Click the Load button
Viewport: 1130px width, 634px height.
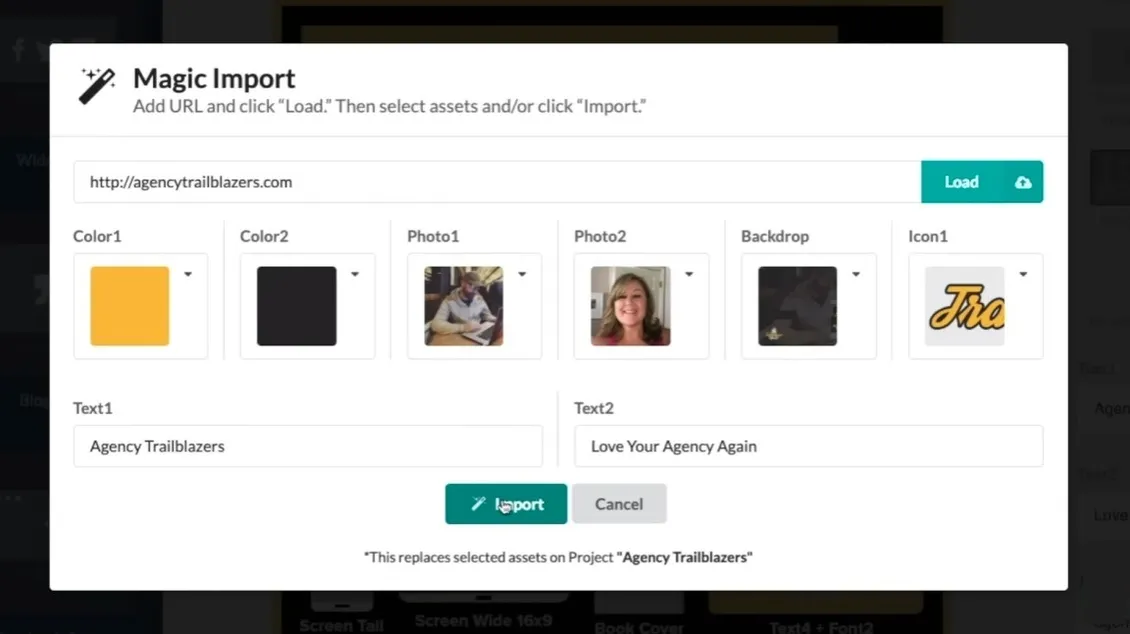[x=982, y=182]
